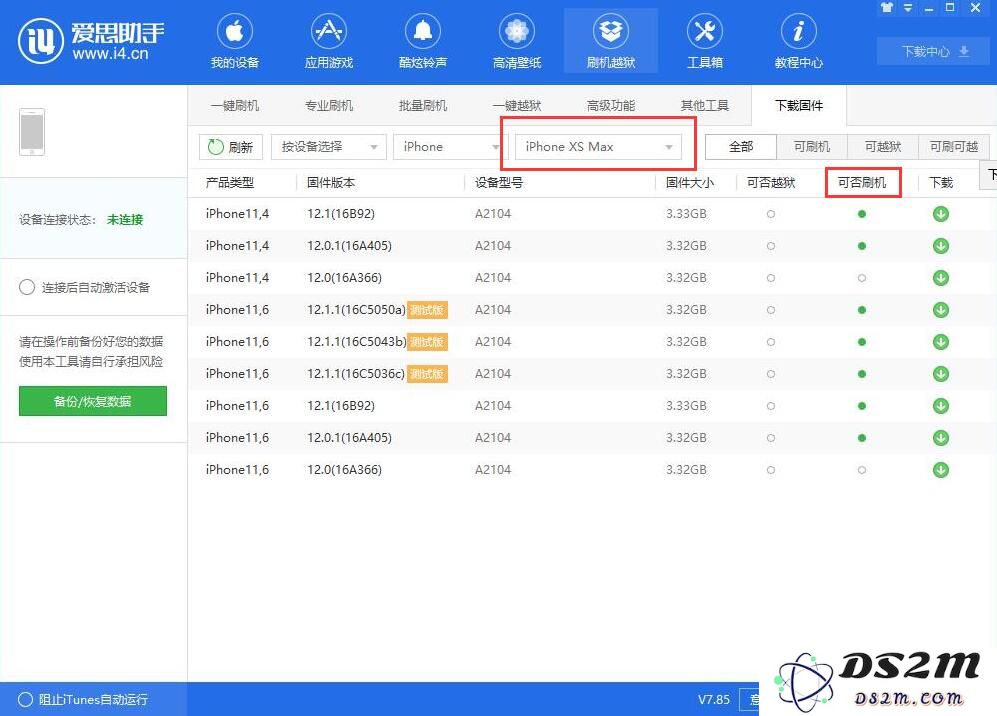This screenshot has width=997, height=716.
Task: Click 3.33GB size of iPhone11,4 12.1 row
Action: point(686,214)
